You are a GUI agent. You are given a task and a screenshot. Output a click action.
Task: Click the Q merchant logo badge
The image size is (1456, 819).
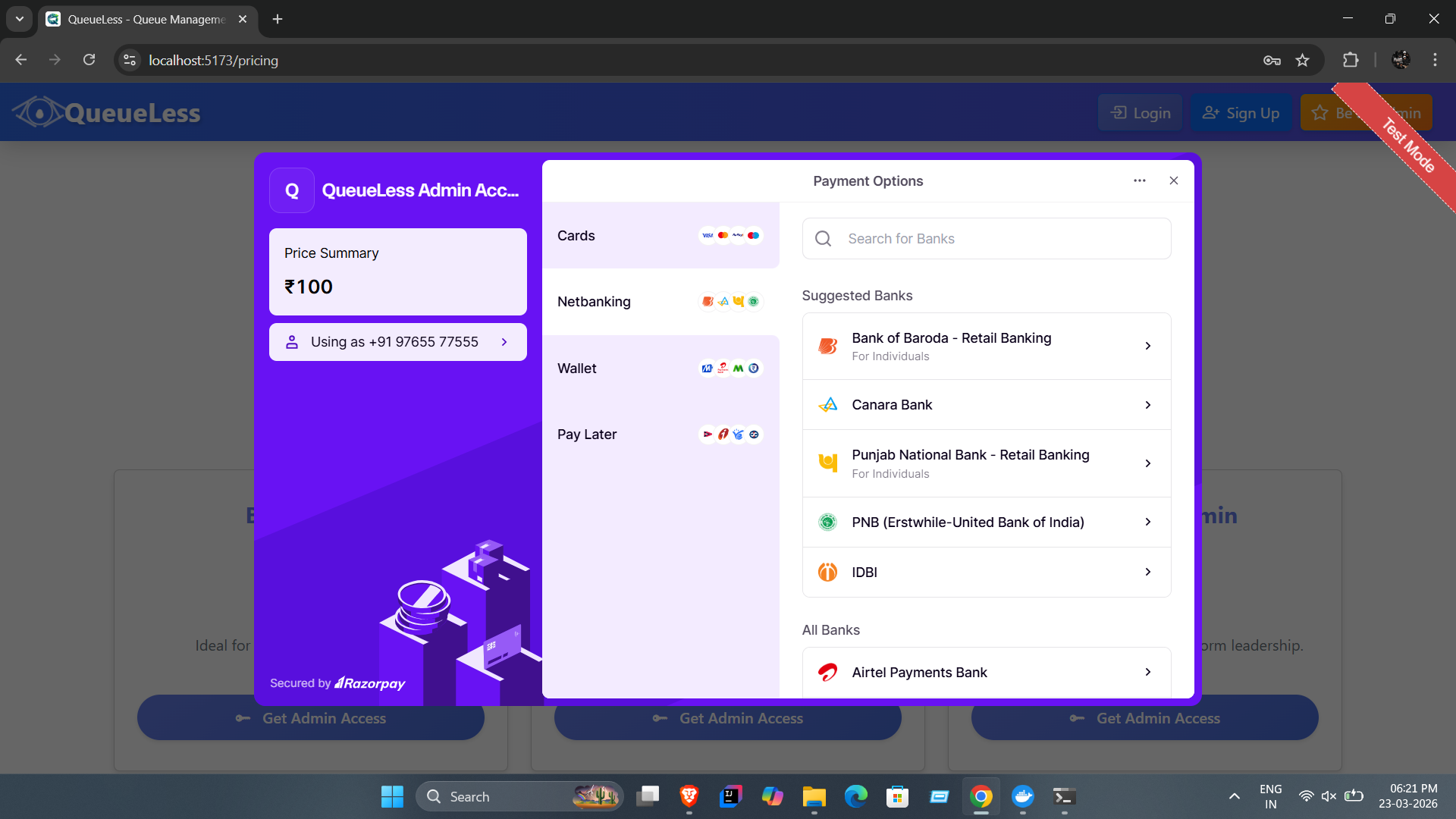click(292, 190)
